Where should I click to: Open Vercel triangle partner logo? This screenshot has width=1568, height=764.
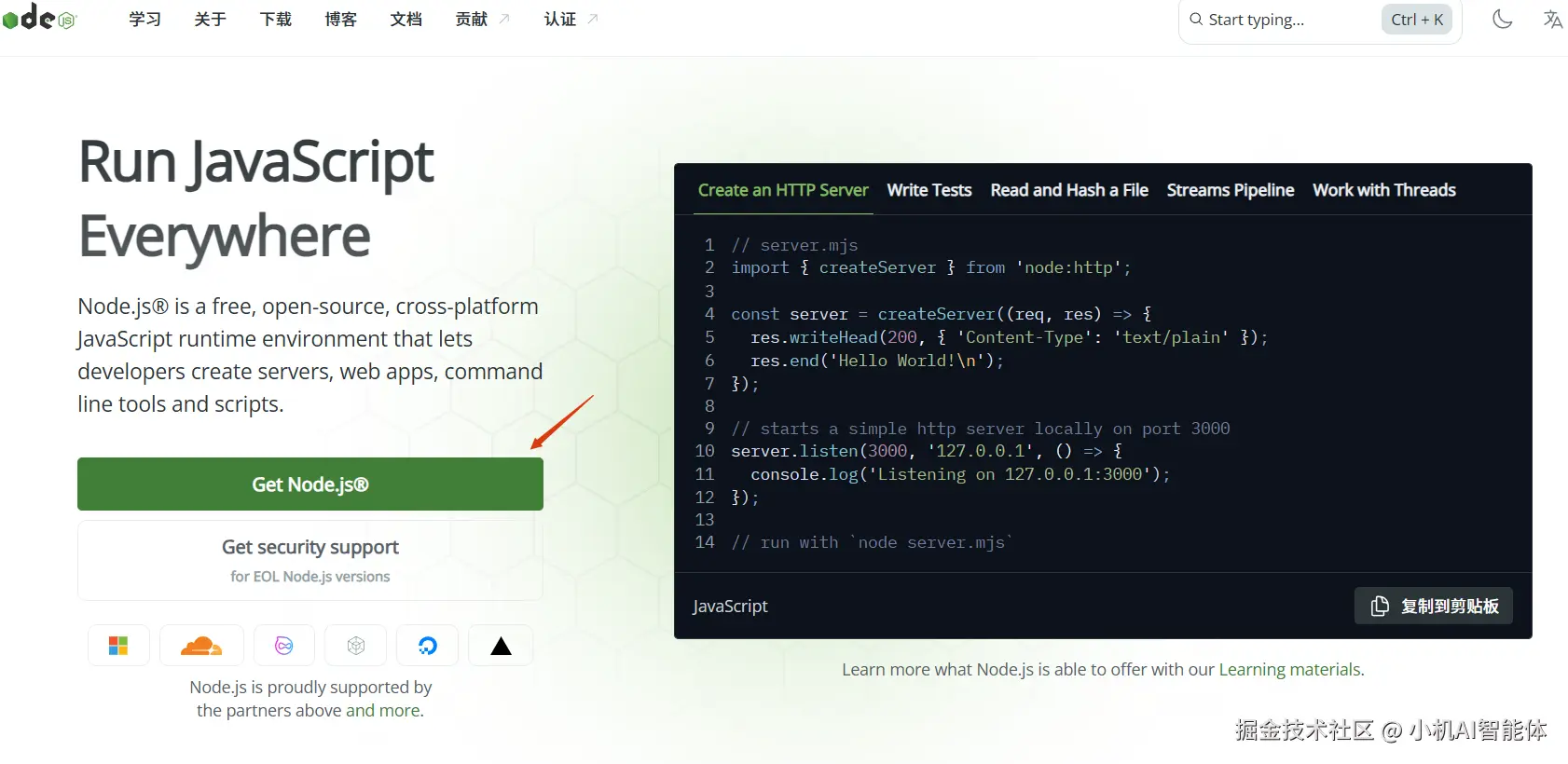(501, 646)
